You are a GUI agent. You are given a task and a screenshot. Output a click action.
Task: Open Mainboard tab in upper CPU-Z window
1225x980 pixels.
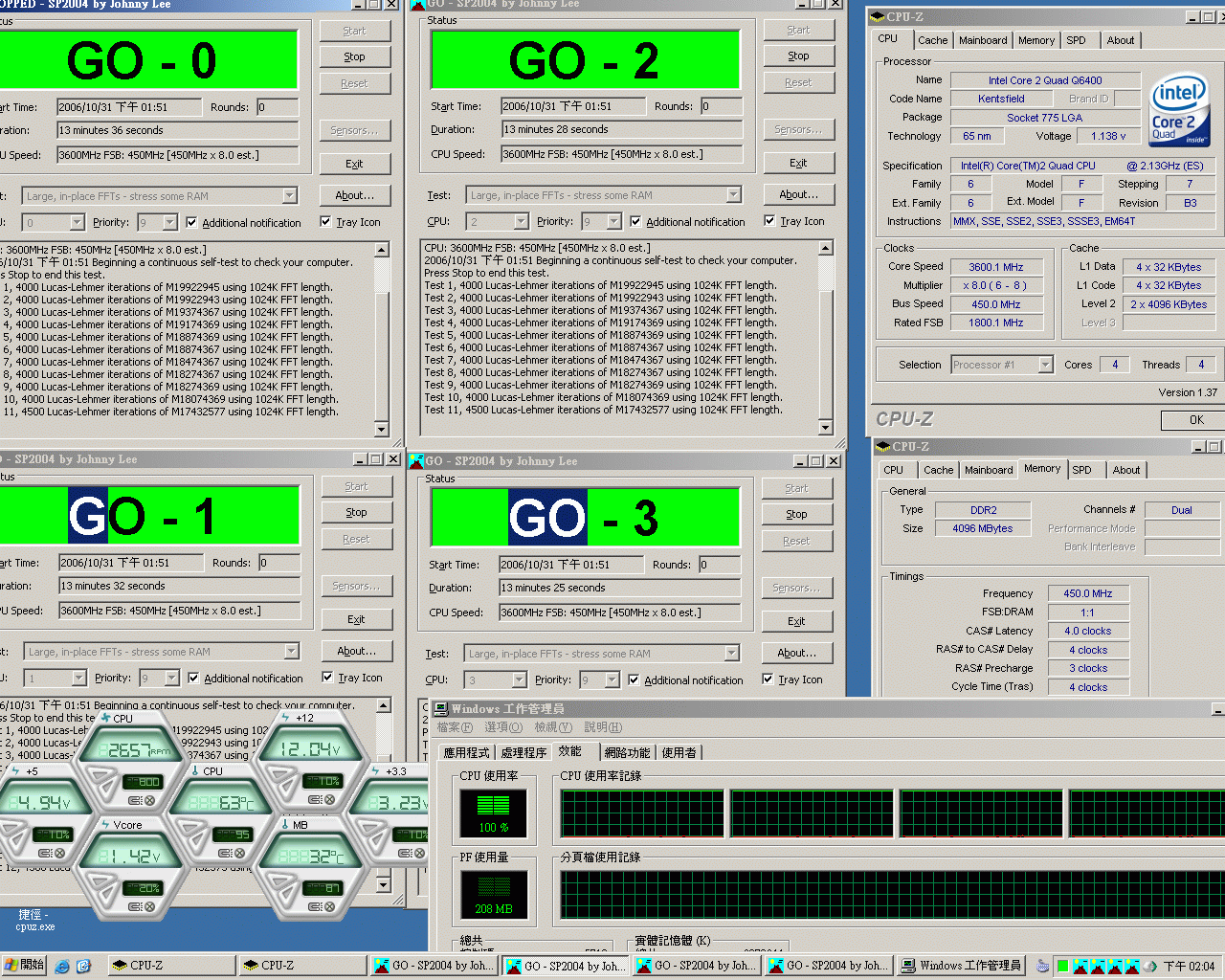(x=983, y=40)
